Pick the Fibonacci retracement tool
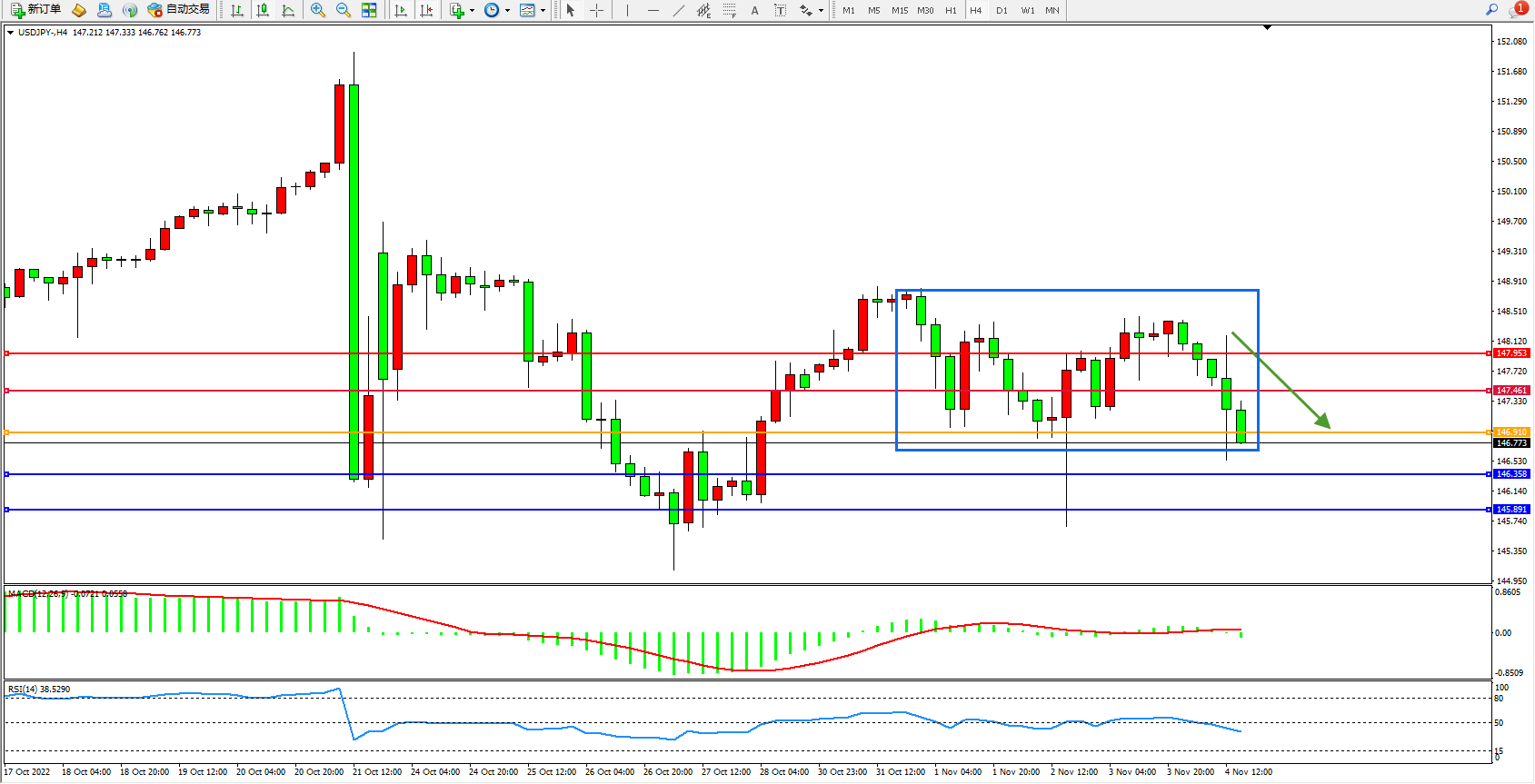Image resolution: width=1535 pixels, height=784 pixels. (729, 10)
